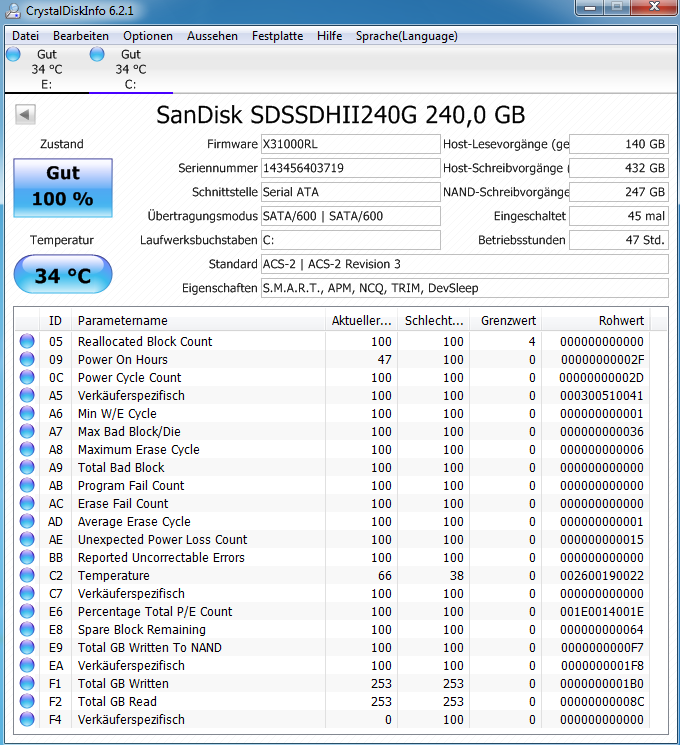Click raw value 001E0014001E

602,612
